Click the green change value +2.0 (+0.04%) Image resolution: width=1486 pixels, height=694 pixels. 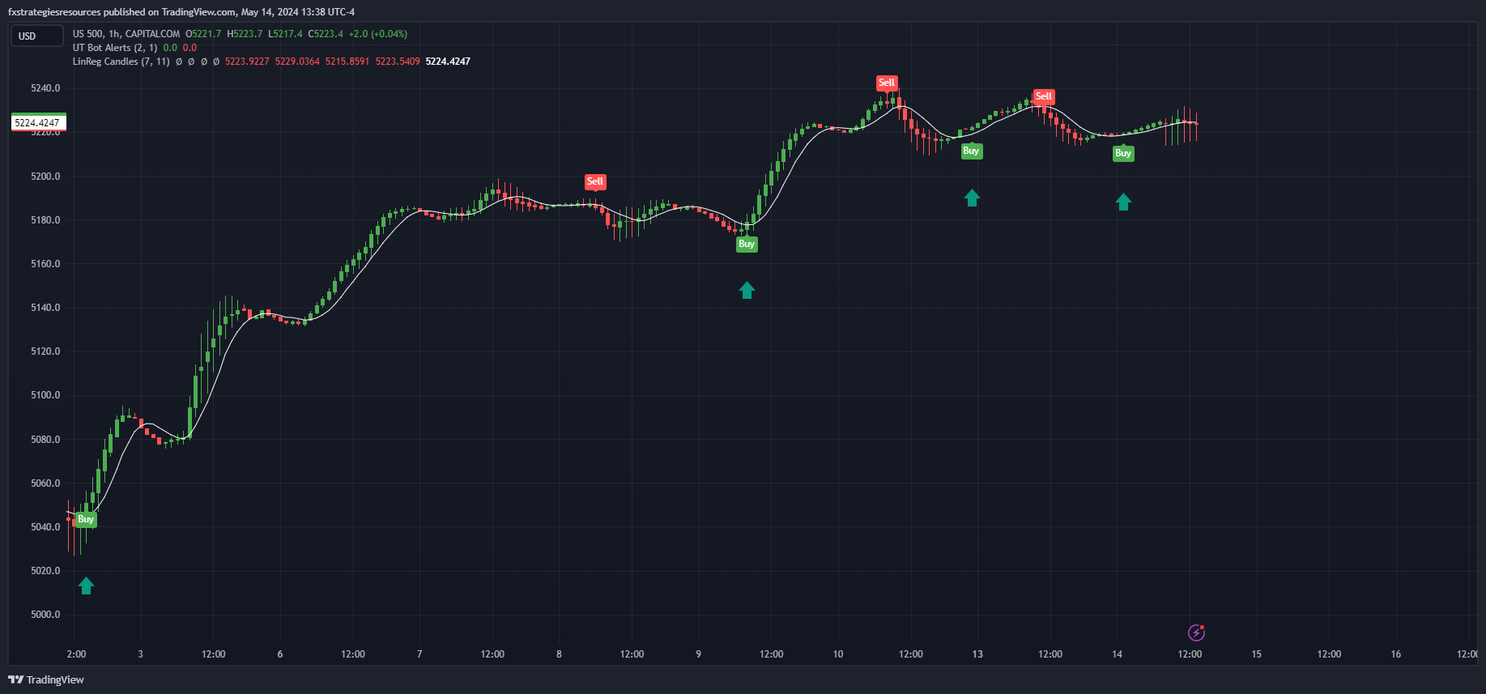pyautogui.click(x=377, y=33)
